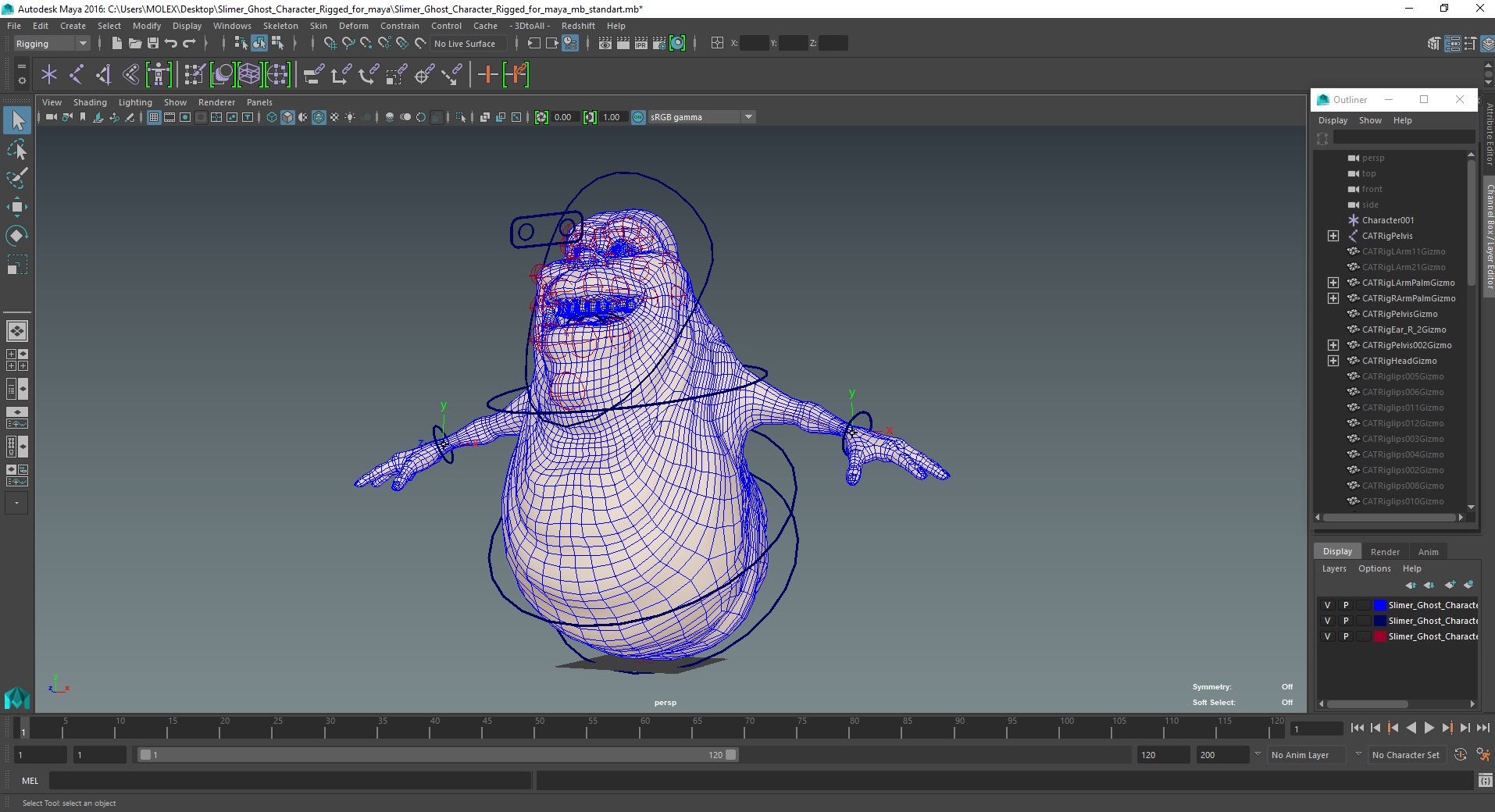This screenshot has height=812, width=1495.
Task: Expand the CATRigPelvis node in Outliner
Action: click(x=1333, y=236)
